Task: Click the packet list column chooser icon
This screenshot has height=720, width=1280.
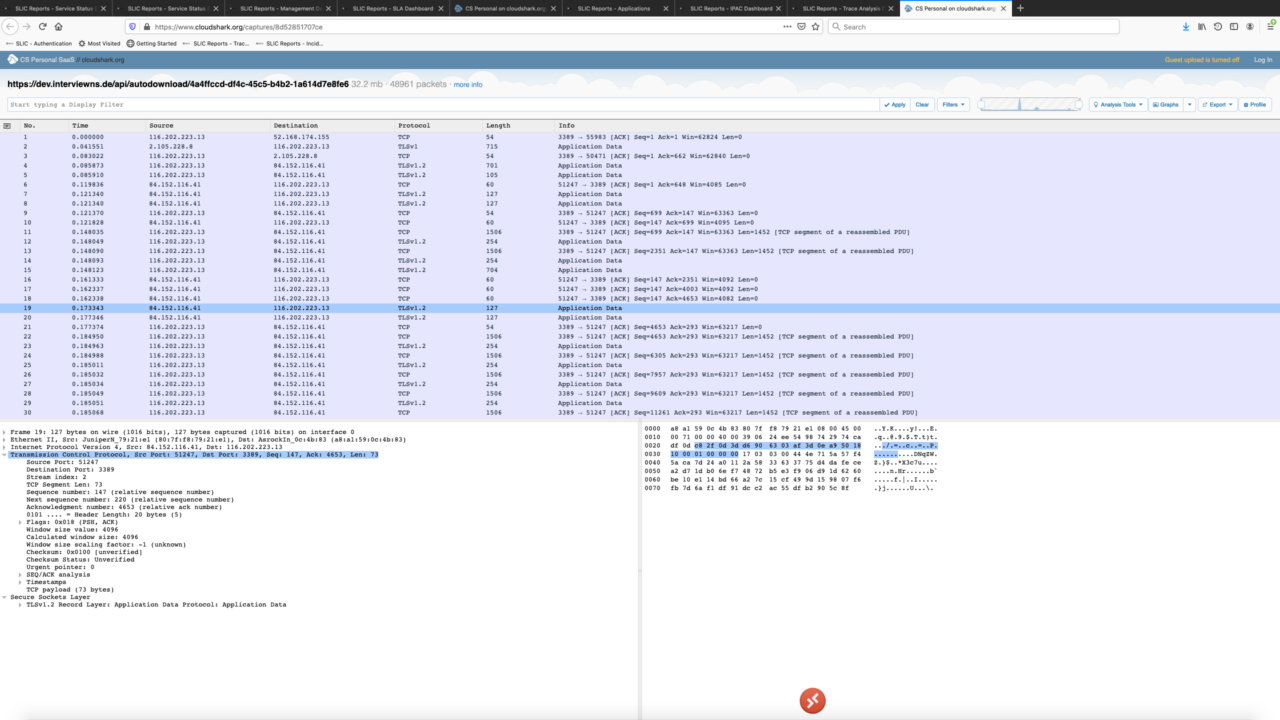Action: click(7, 125)
